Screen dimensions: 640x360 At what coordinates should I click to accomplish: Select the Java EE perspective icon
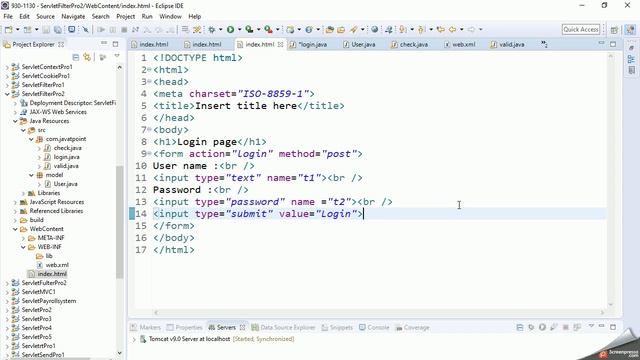(630, 29)
